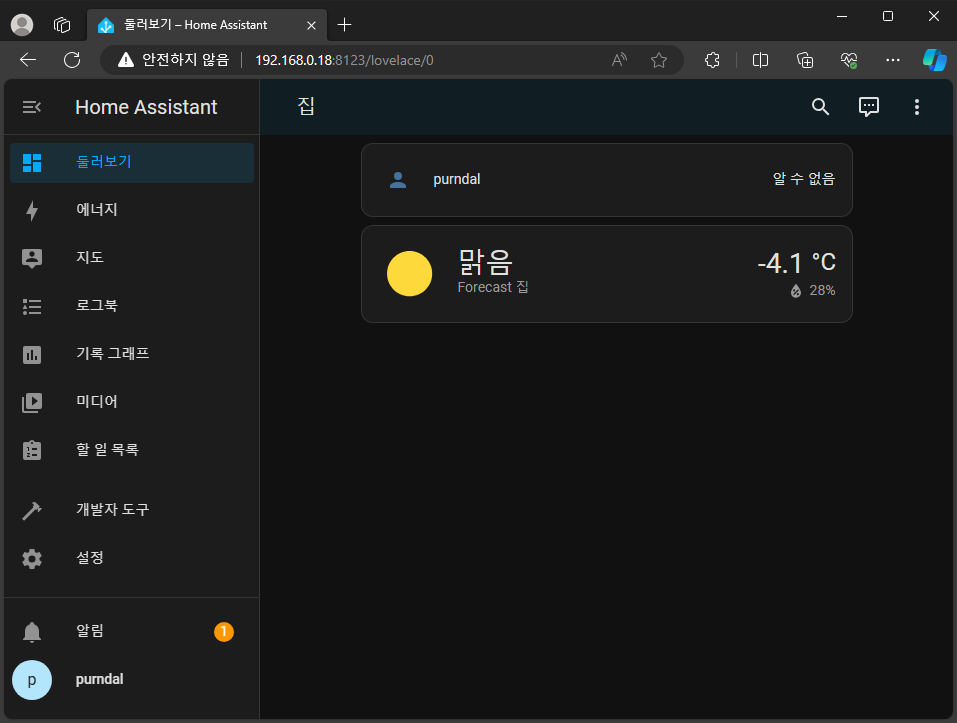Open the browser profile avatar

click(x=22, y=25)
